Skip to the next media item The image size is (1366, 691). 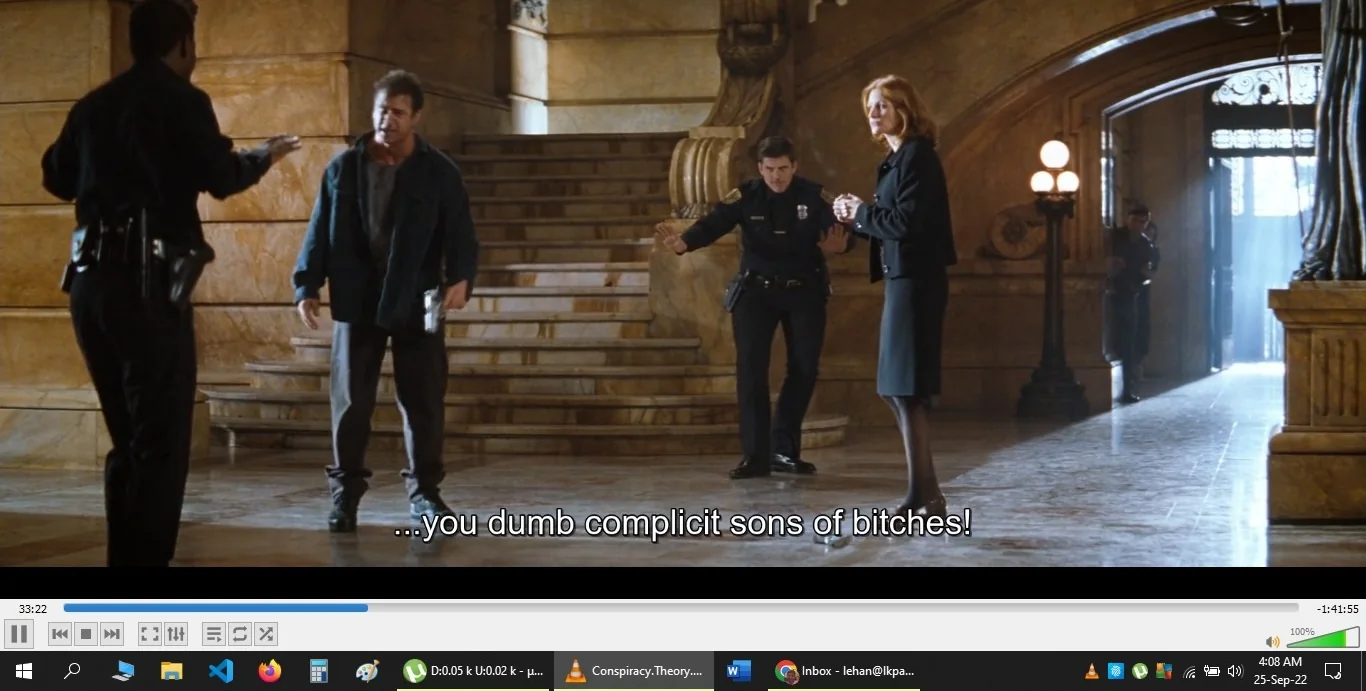(x=112, y=634)
